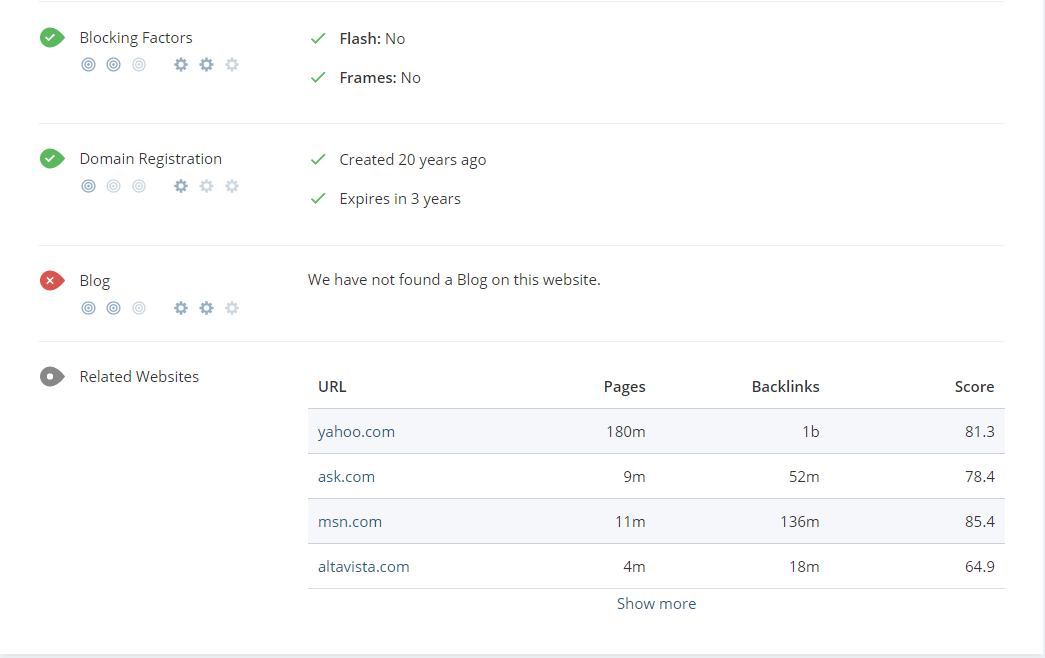
Task: Click the Score column header
Action: tap(974, 387)
